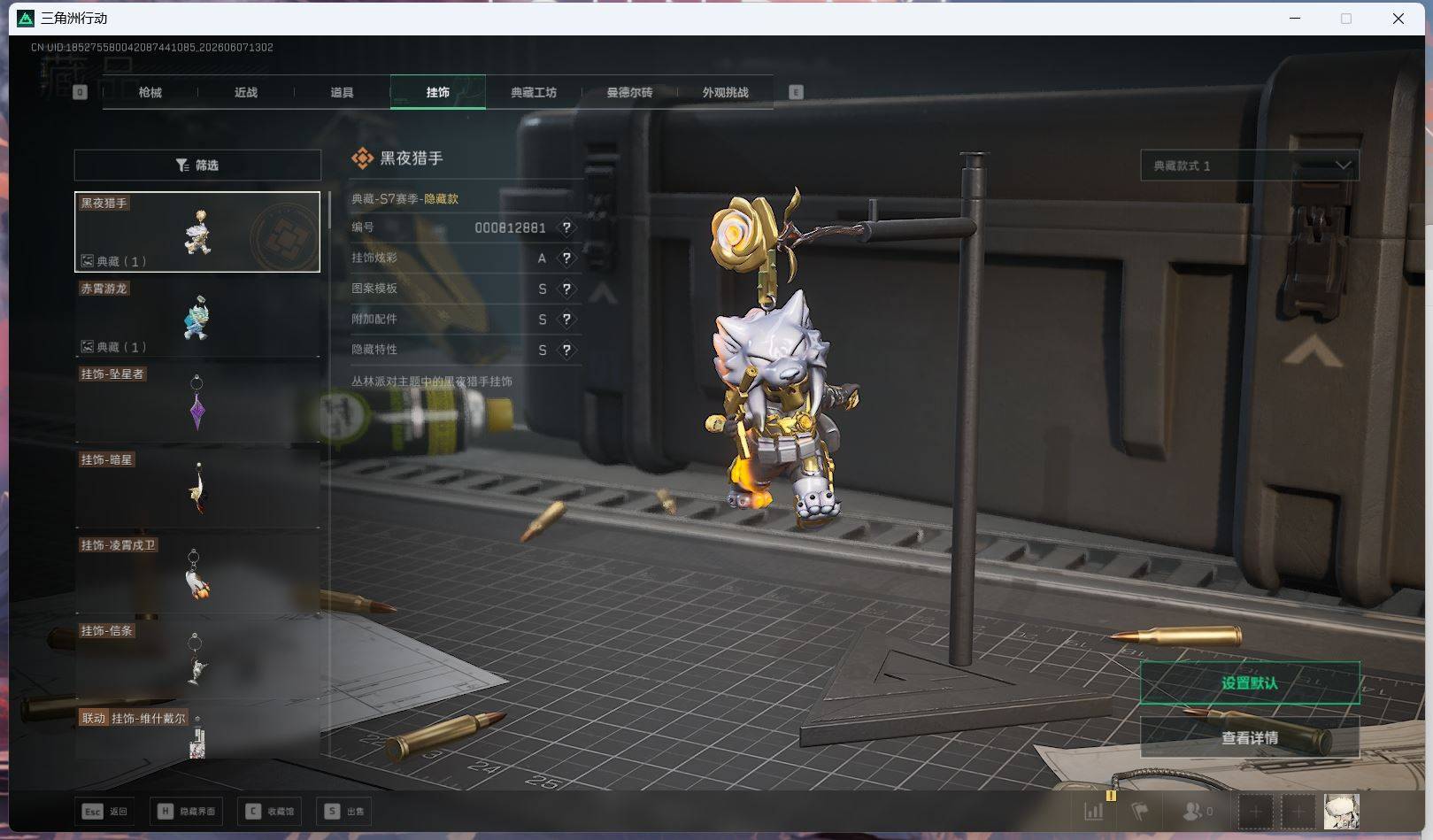Open the 筛选 filter button
Image resolution: width=1433 pixels, height=840 pixels.
pyautogui.click(x=197, y=166)
